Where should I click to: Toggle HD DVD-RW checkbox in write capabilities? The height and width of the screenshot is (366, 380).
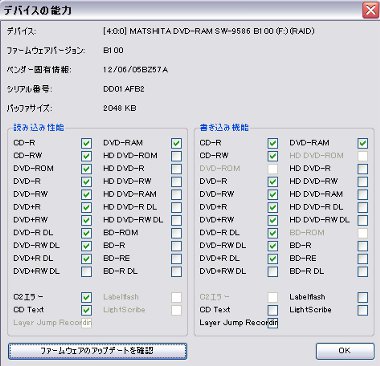pyautogui.click(x=363, y=182)
